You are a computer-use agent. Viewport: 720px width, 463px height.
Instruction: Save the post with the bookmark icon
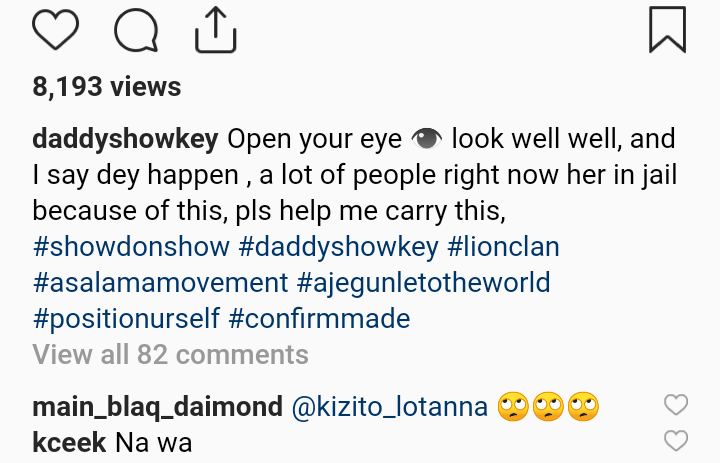(667, 29)
